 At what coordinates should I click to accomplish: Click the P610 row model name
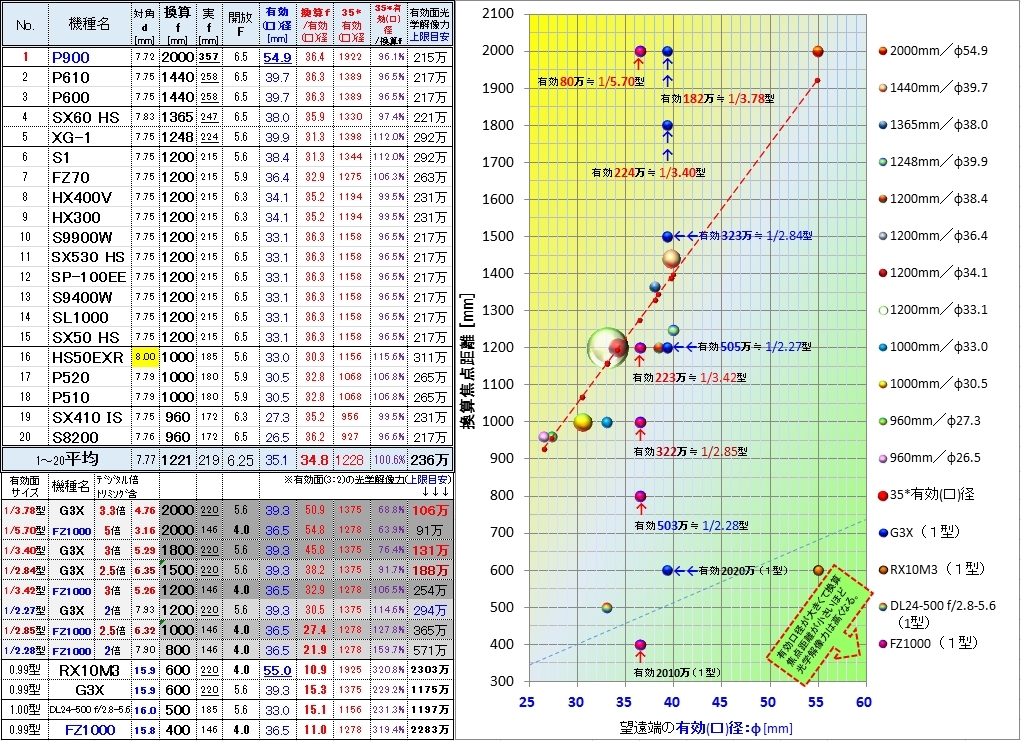89,77
